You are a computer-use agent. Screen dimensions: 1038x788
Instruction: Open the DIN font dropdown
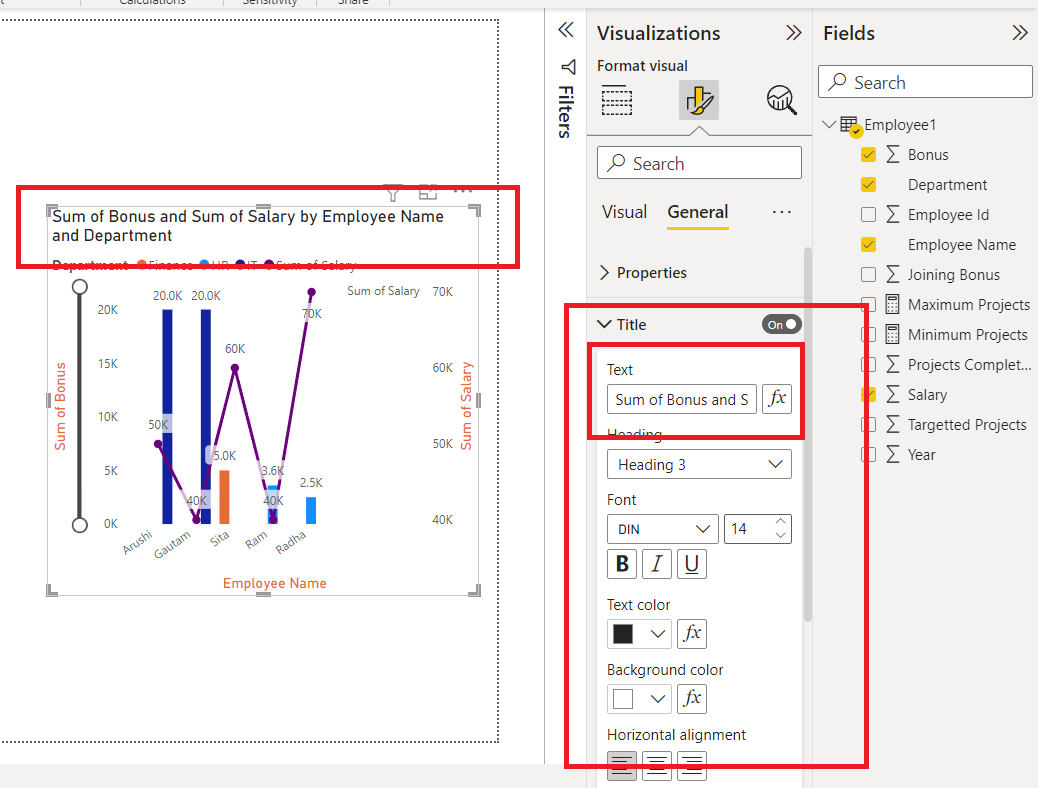[x=663, y=529]
